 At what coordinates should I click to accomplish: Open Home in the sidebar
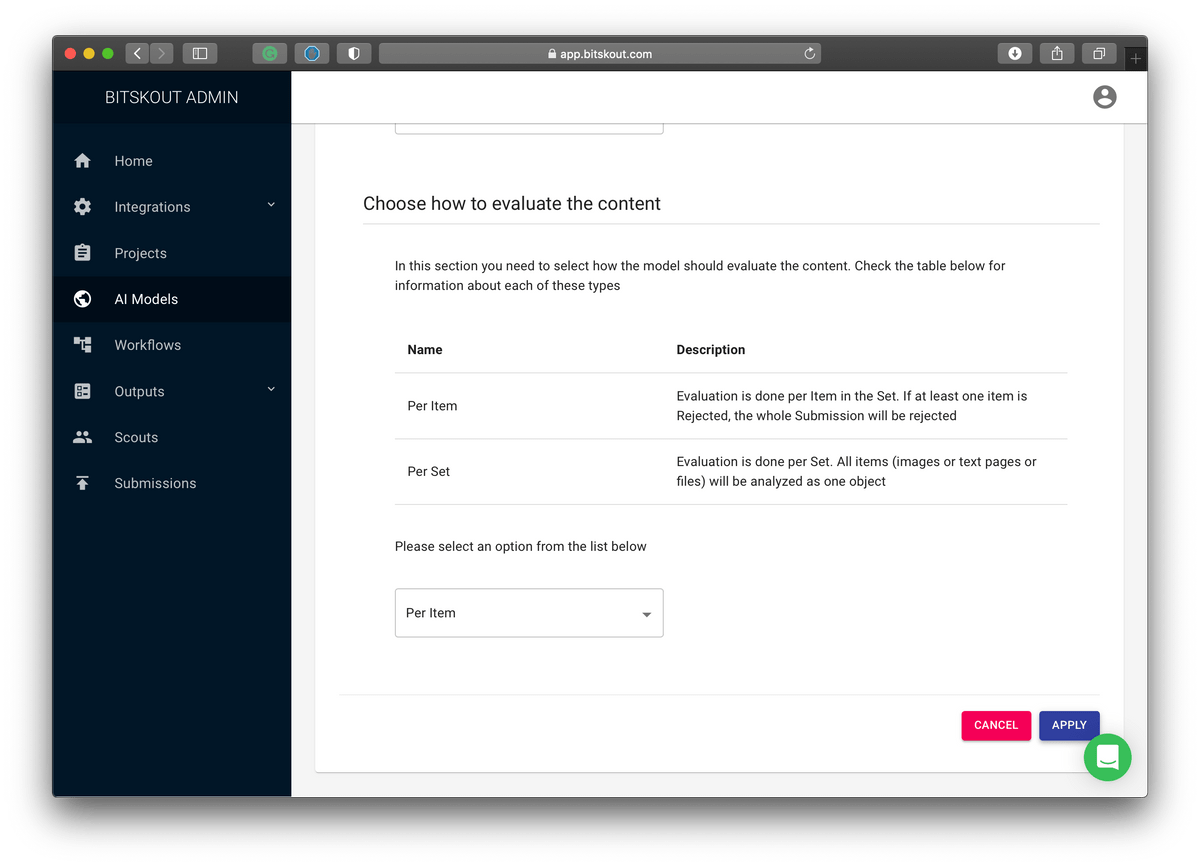click(x=172, y=161)
